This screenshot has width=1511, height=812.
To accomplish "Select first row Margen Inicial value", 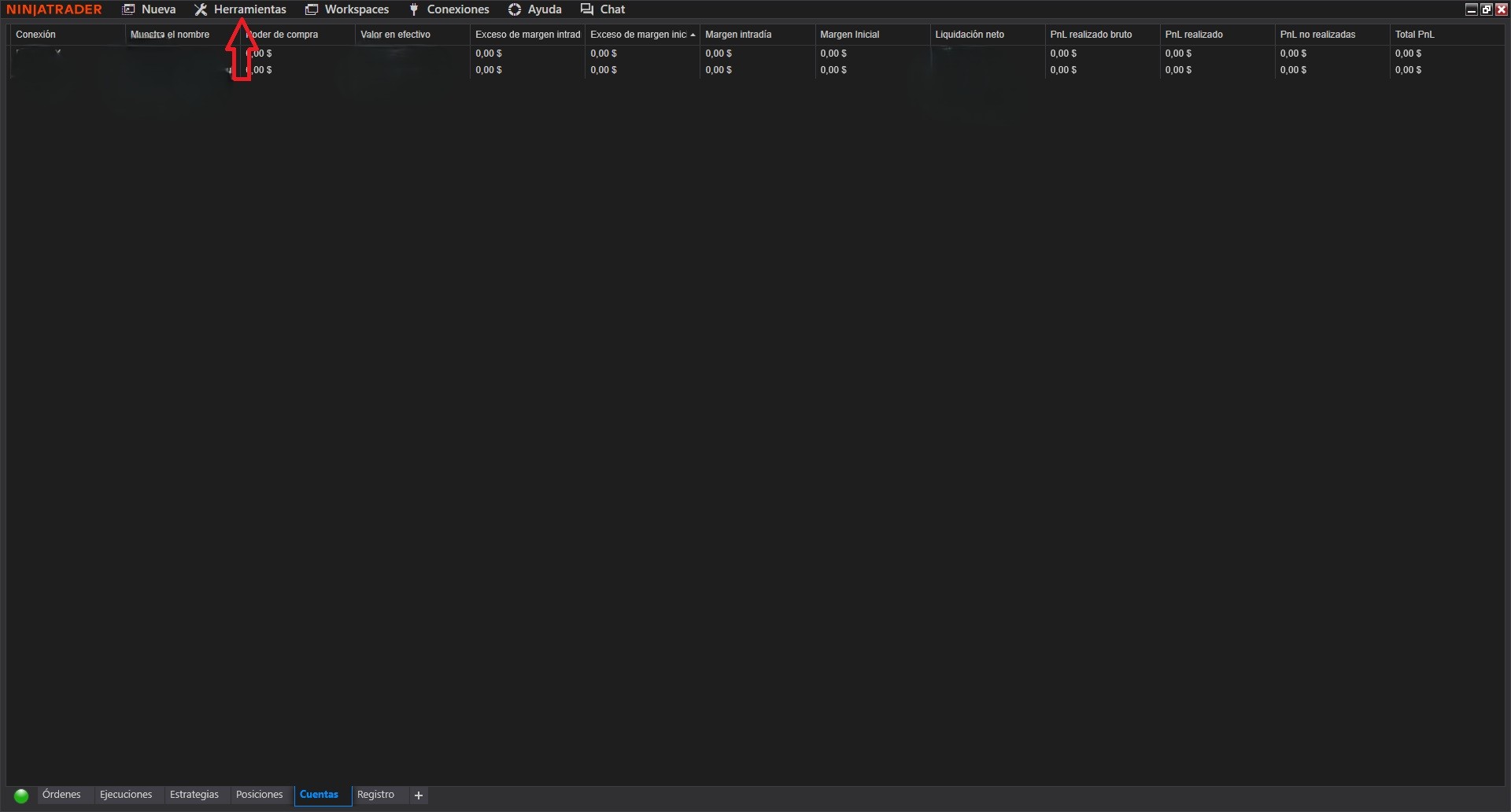I will 833,54.
